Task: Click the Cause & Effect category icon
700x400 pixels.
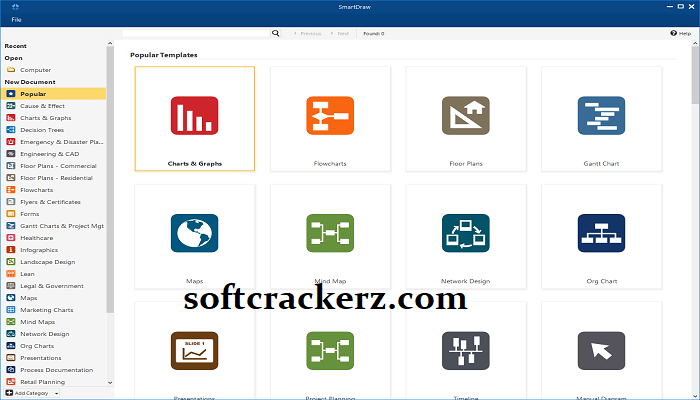Action: [11, 106]
